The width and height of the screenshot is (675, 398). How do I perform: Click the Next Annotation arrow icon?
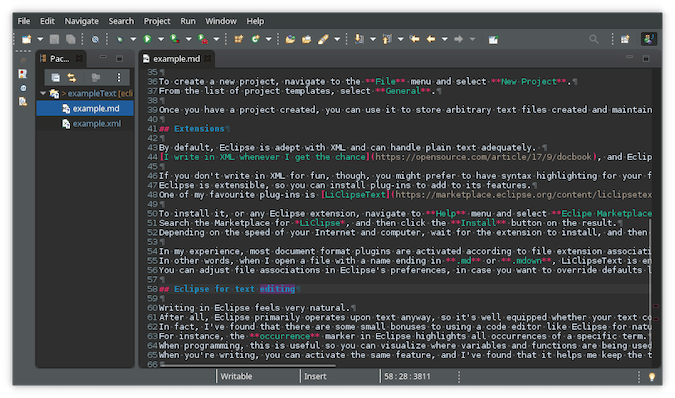point(359,39)
